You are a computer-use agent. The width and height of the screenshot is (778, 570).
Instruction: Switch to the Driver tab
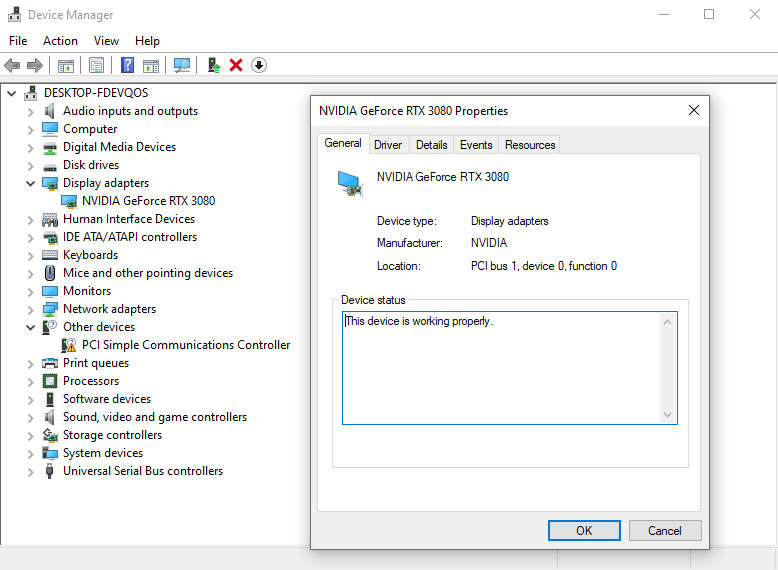click(388, 145)
